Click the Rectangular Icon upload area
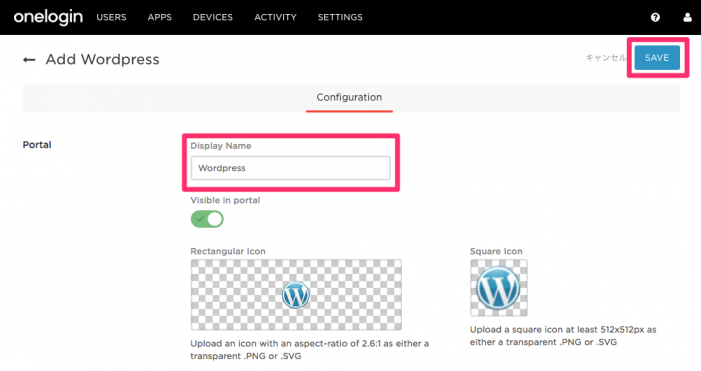Image resolution: width=701 pixels, height=371 pixels. 296,295
